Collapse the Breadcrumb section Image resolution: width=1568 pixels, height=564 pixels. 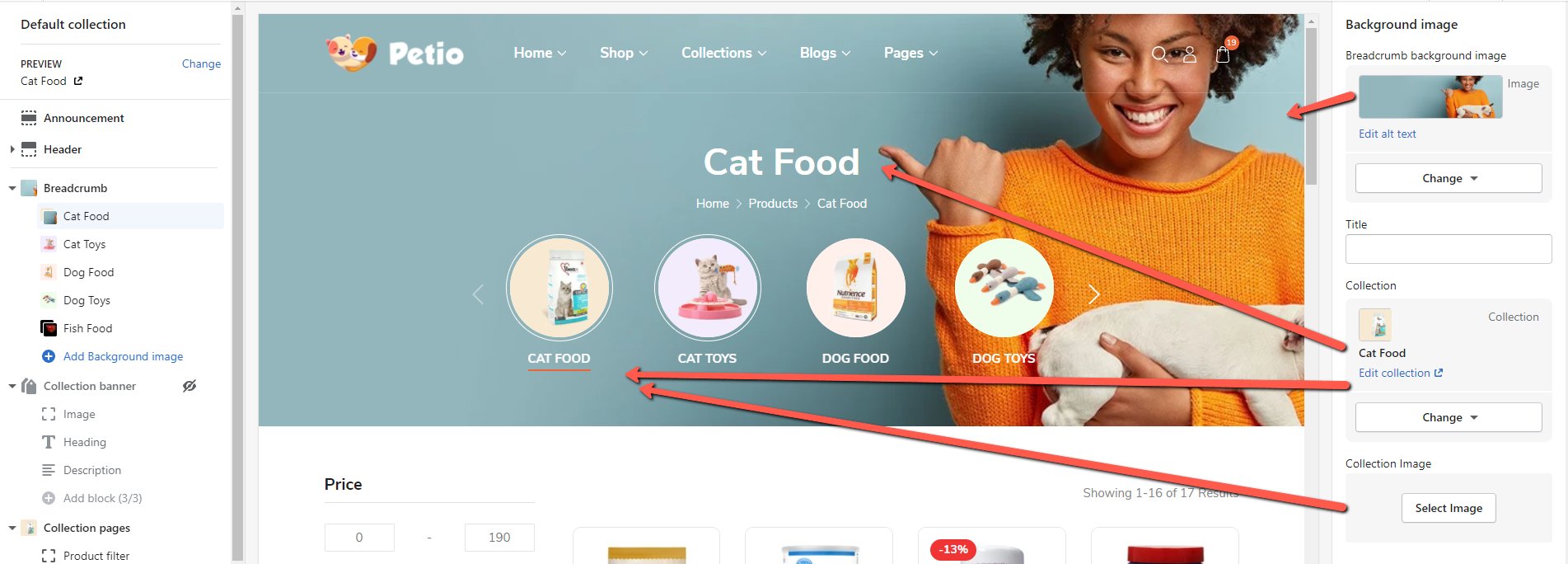coord(12,188)
